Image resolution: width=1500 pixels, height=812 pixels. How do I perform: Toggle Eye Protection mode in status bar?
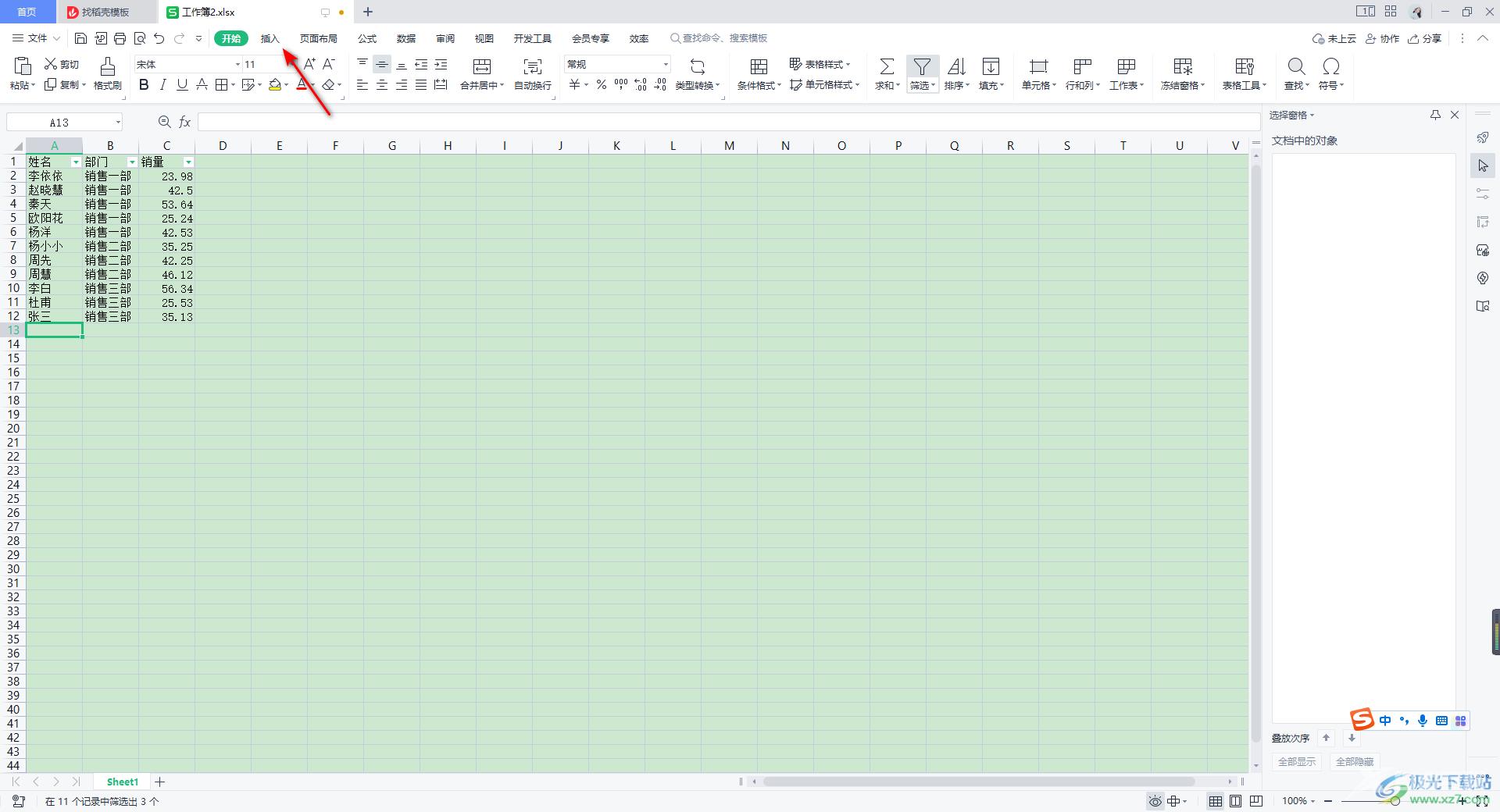[x=1155, y=801]
